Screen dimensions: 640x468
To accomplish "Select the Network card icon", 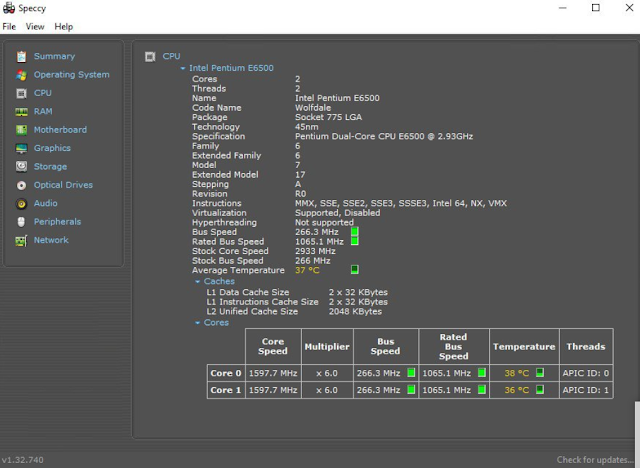I will (21, 241).
